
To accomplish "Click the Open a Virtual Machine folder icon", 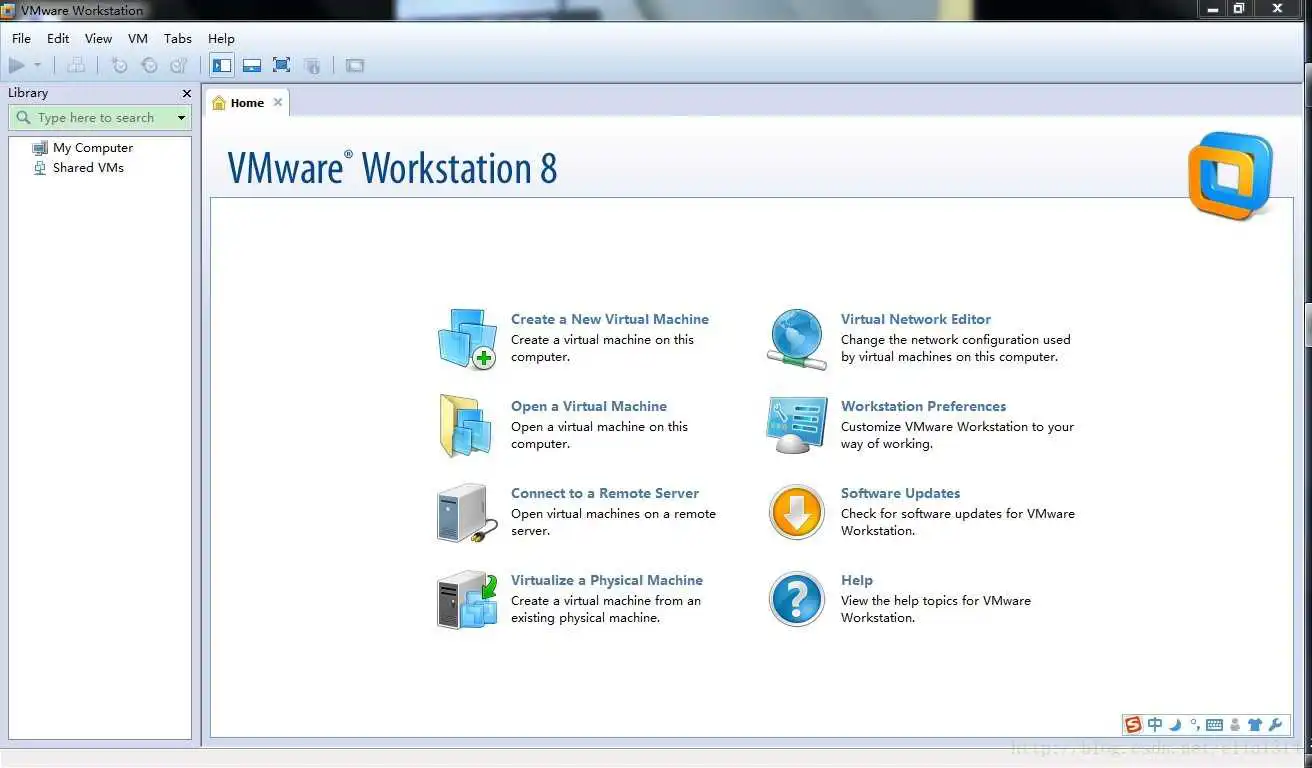I will (x=466, y=426).
